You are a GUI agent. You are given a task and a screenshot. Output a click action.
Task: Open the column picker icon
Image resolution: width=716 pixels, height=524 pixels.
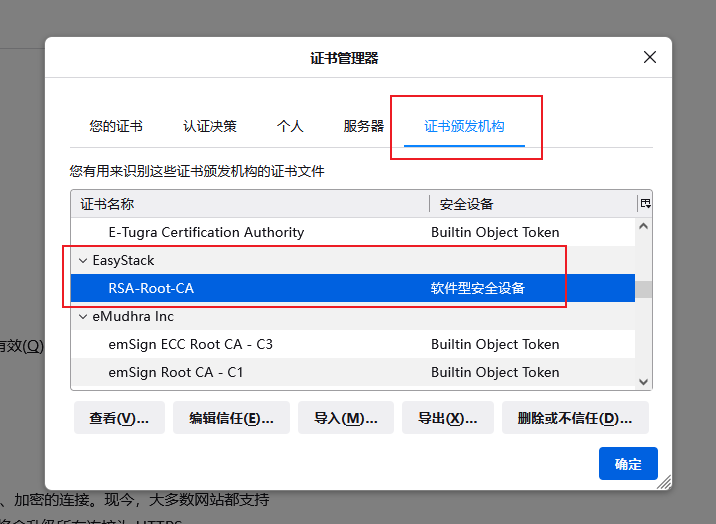645,204
